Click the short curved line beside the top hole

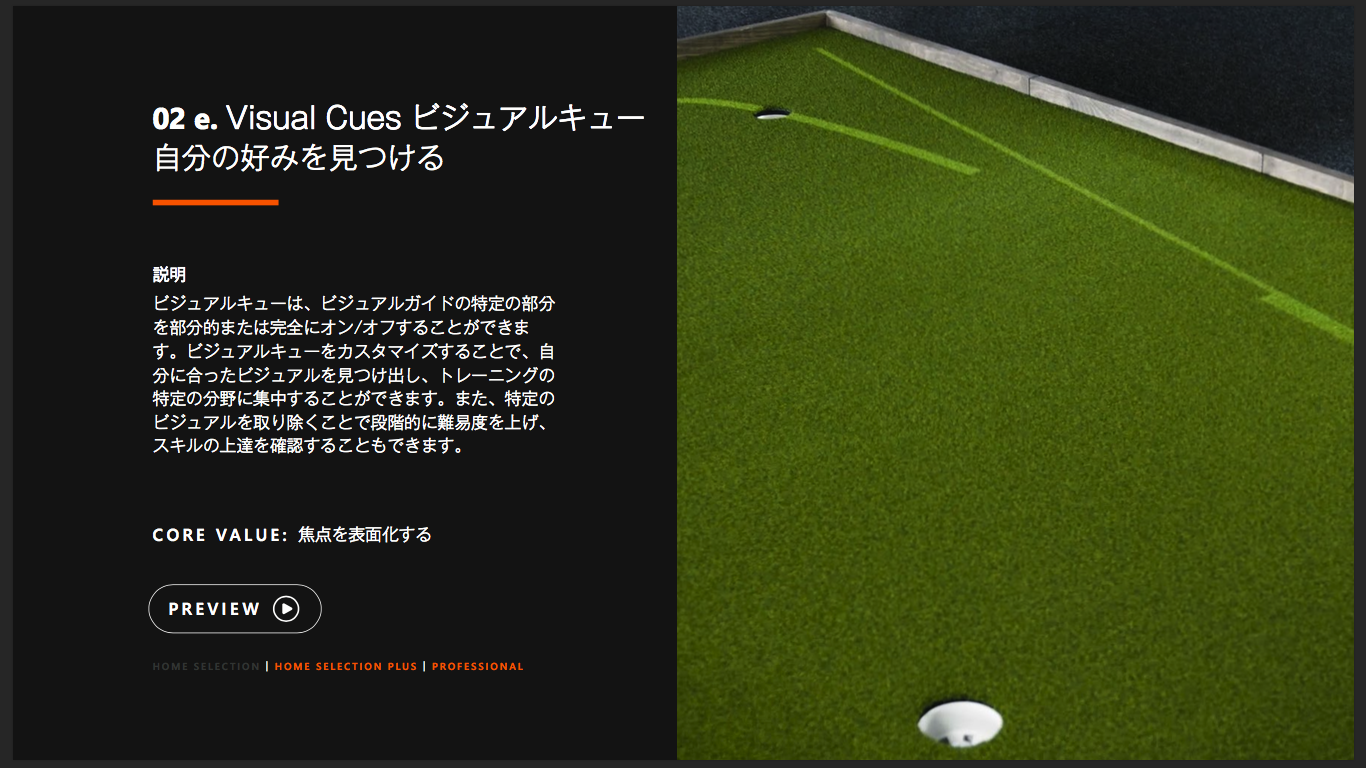pos(880,140)
